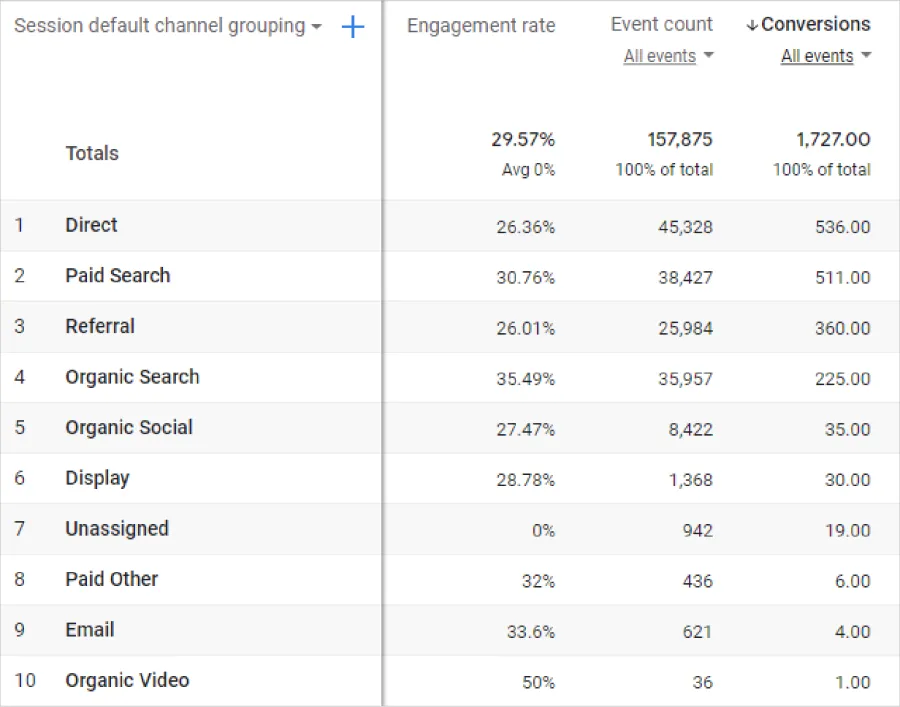Image resolution: width=900 pixels, height=707 pixels.
Task: Sort by the Conversions column header
Action: (x=814, y=24)
